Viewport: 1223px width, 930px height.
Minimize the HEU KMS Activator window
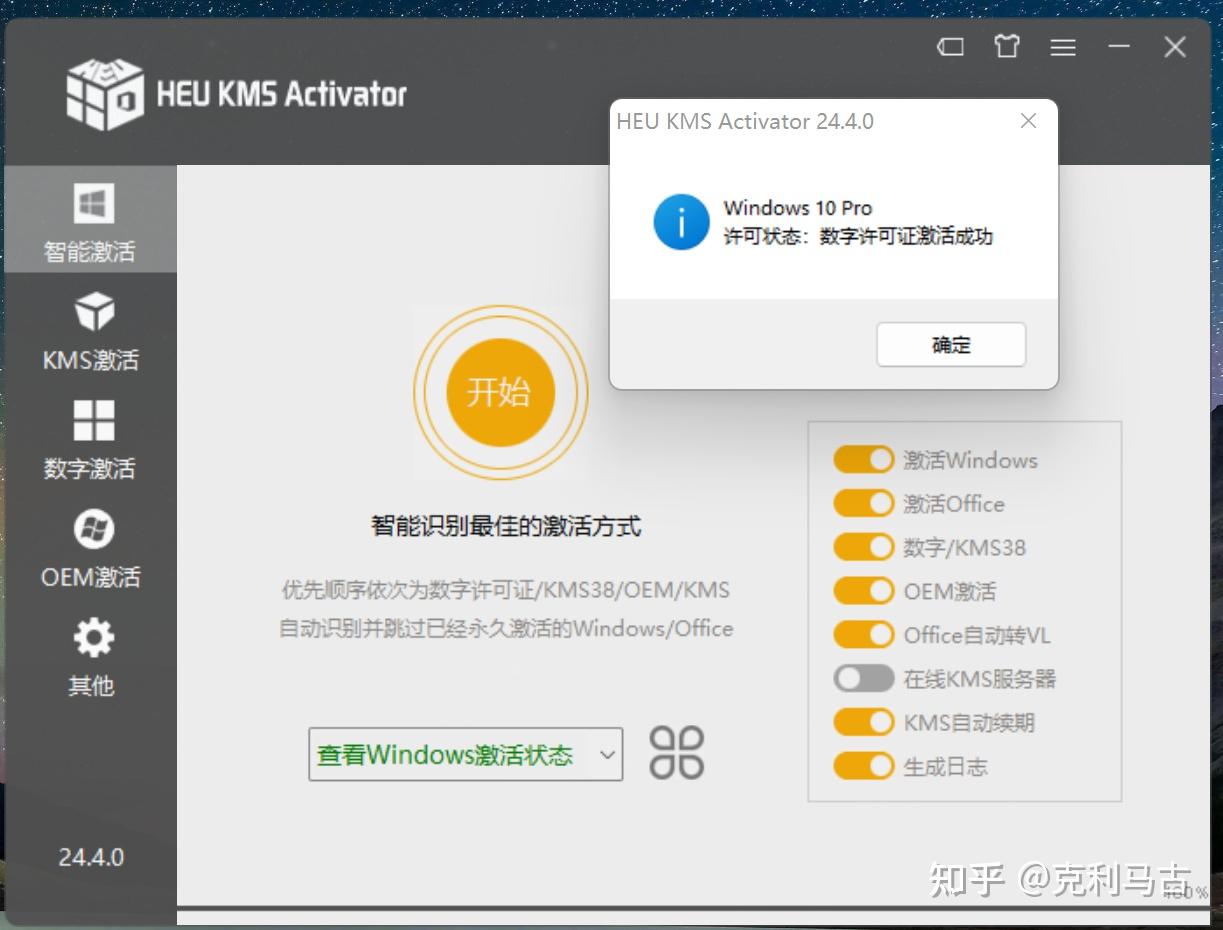[1119, 46]
